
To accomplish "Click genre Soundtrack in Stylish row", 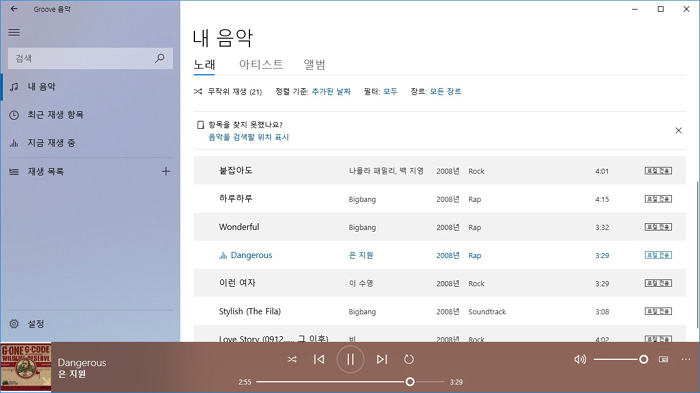I will pos(487,312).
